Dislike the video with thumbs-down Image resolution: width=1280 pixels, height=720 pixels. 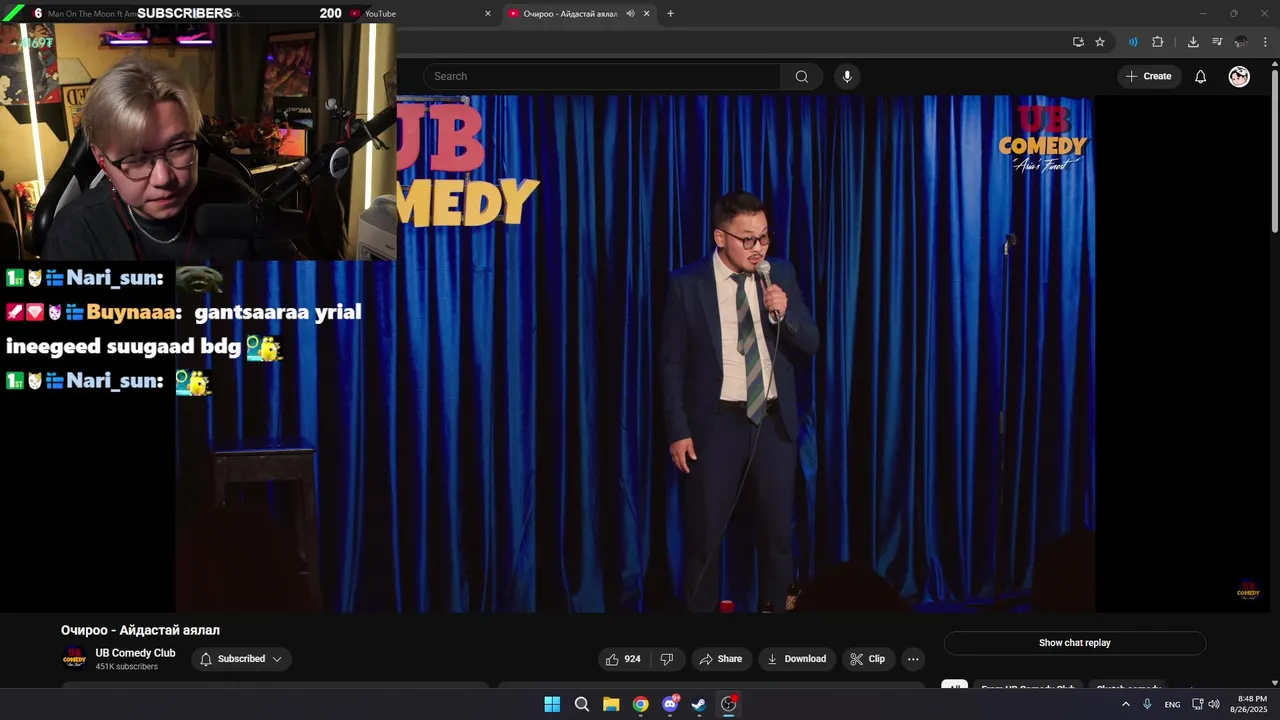tap(667, 659)
